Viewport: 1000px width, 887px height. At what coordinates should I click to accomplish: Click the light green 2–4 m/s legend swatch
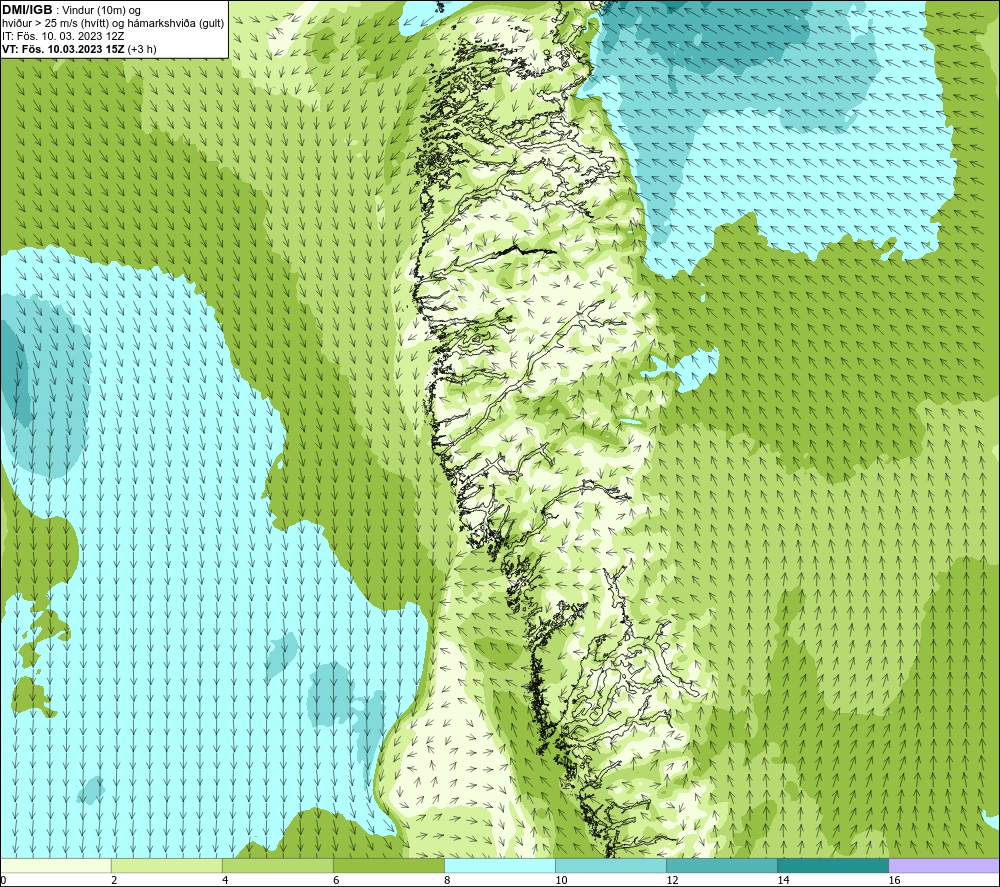(167, 865)
